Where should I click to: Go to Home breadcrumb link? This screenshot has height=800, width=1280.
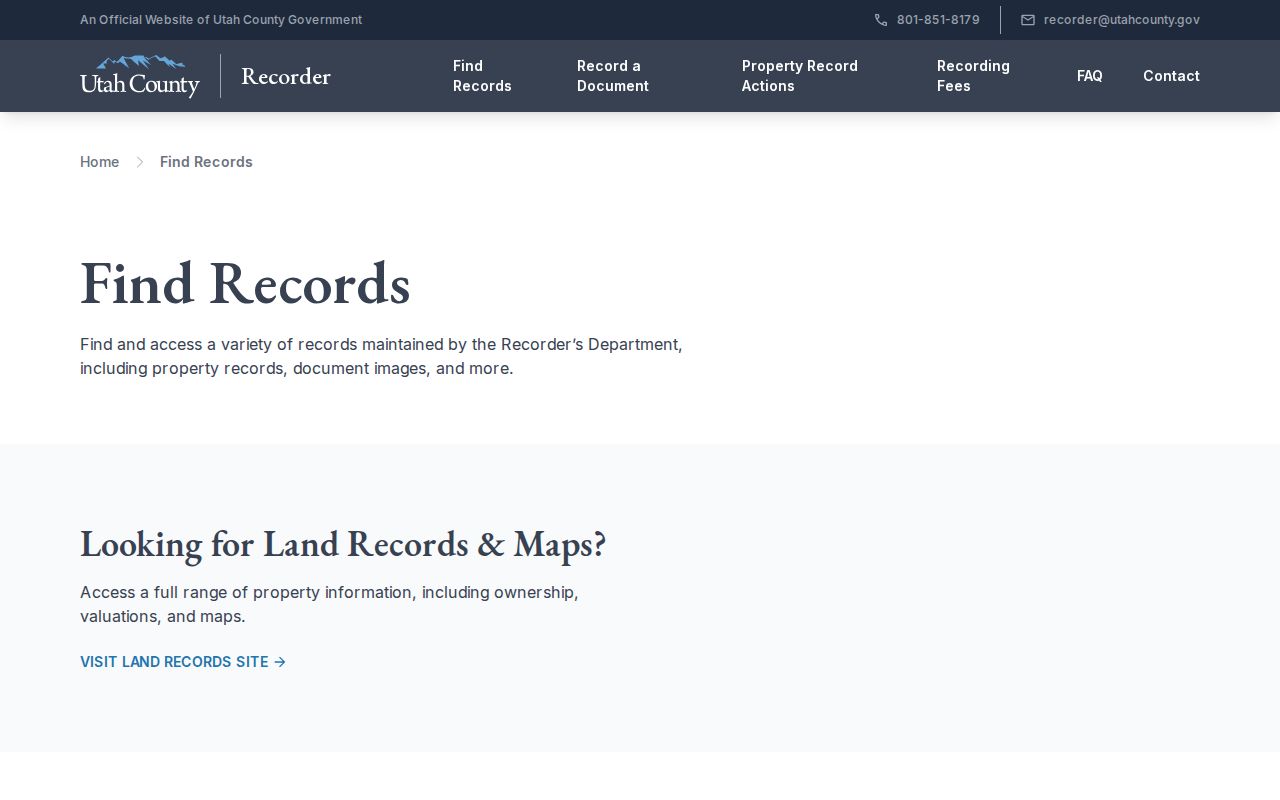coord(100,162)
